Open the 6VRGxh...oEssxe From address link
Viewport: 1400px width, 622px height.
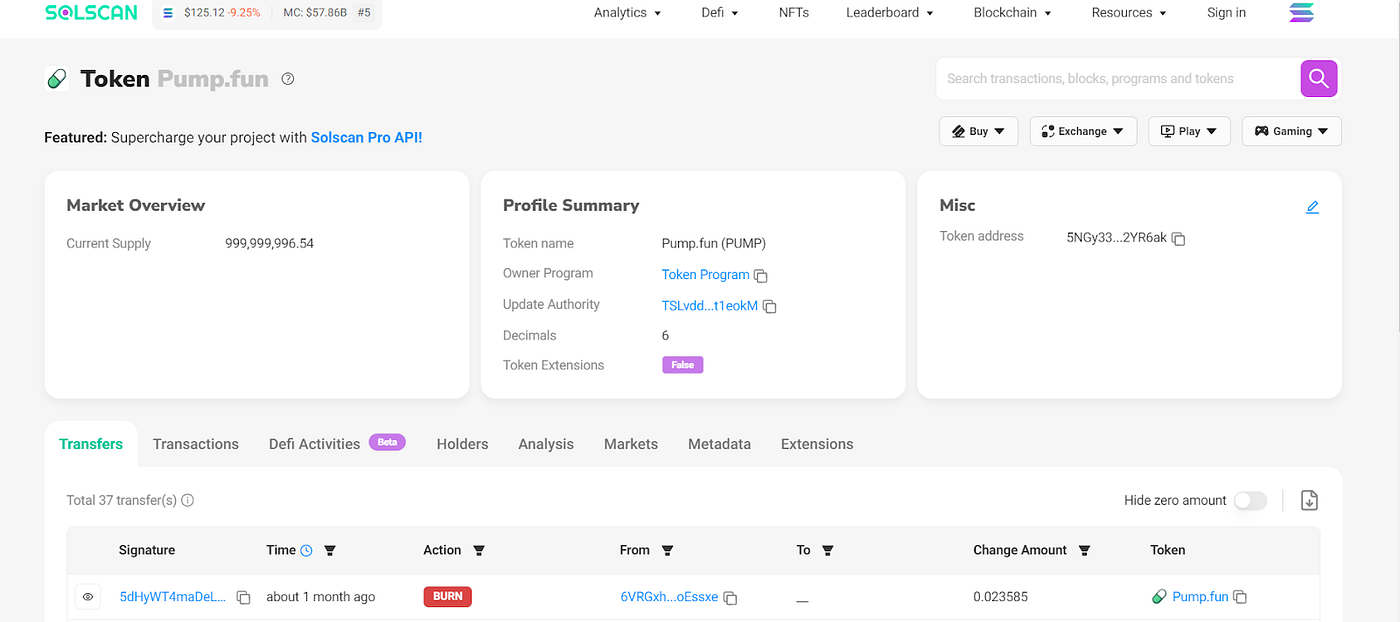pos(669,597)
